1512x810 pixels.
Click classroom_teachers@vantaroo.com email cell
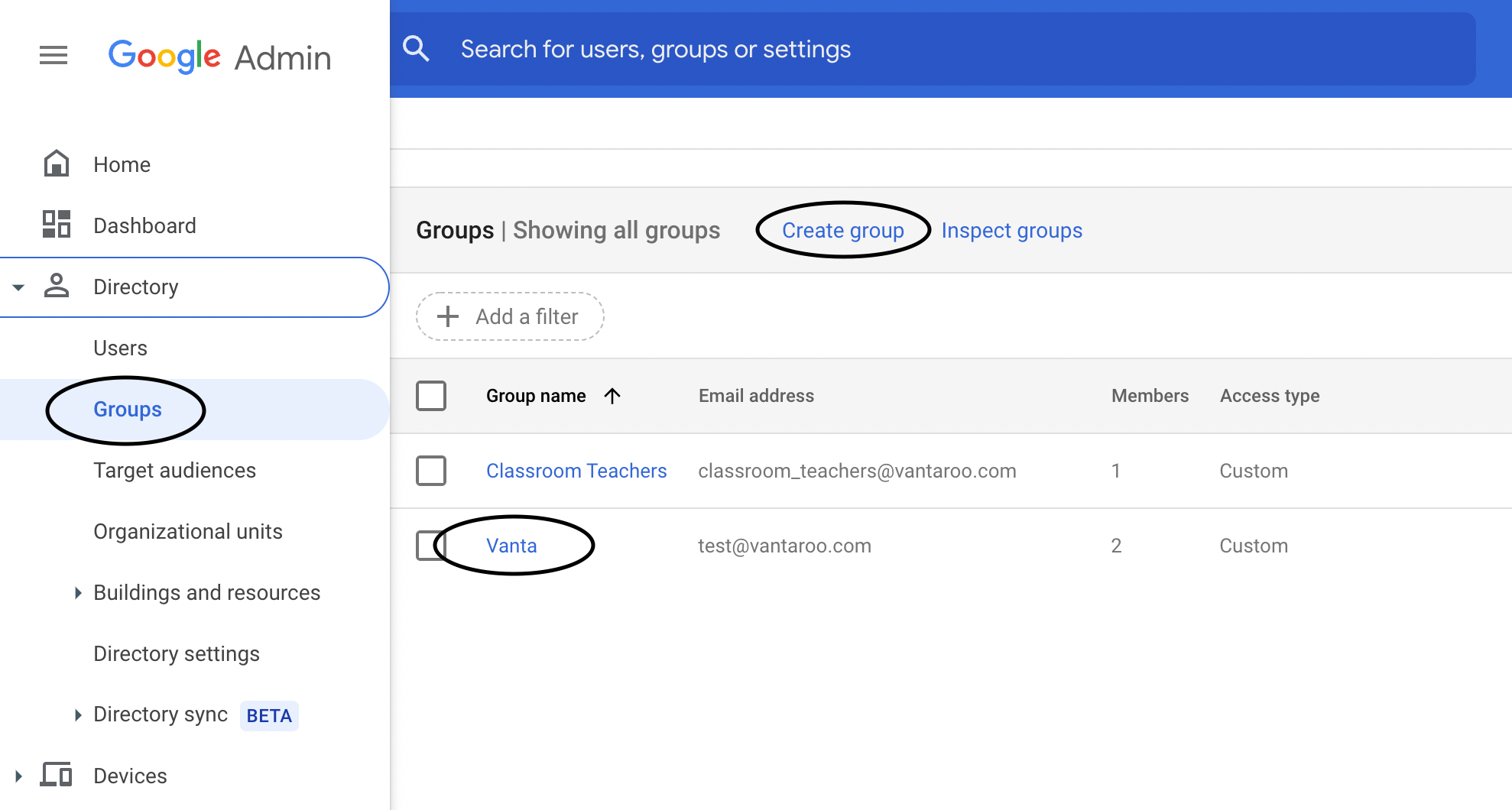(x=857, y=471)
